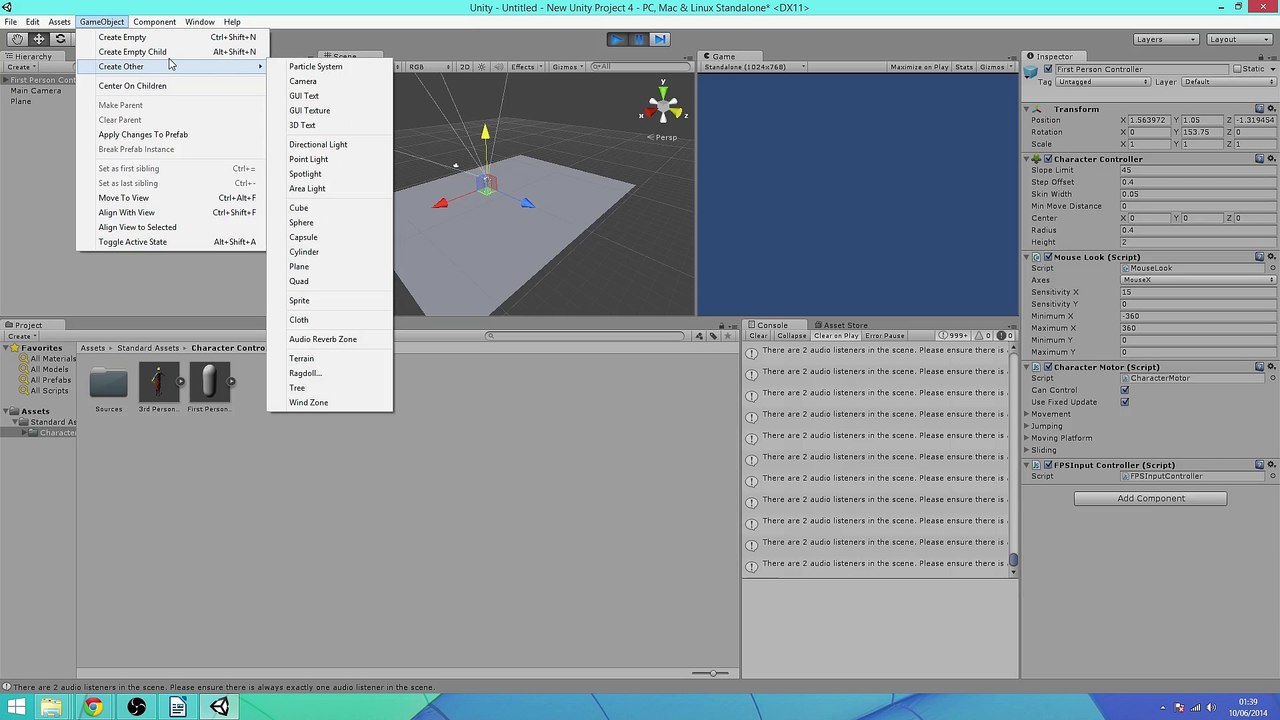Toggle Character Controller enabled checkbox
1280x720 pixels.
coord(1048,159)
